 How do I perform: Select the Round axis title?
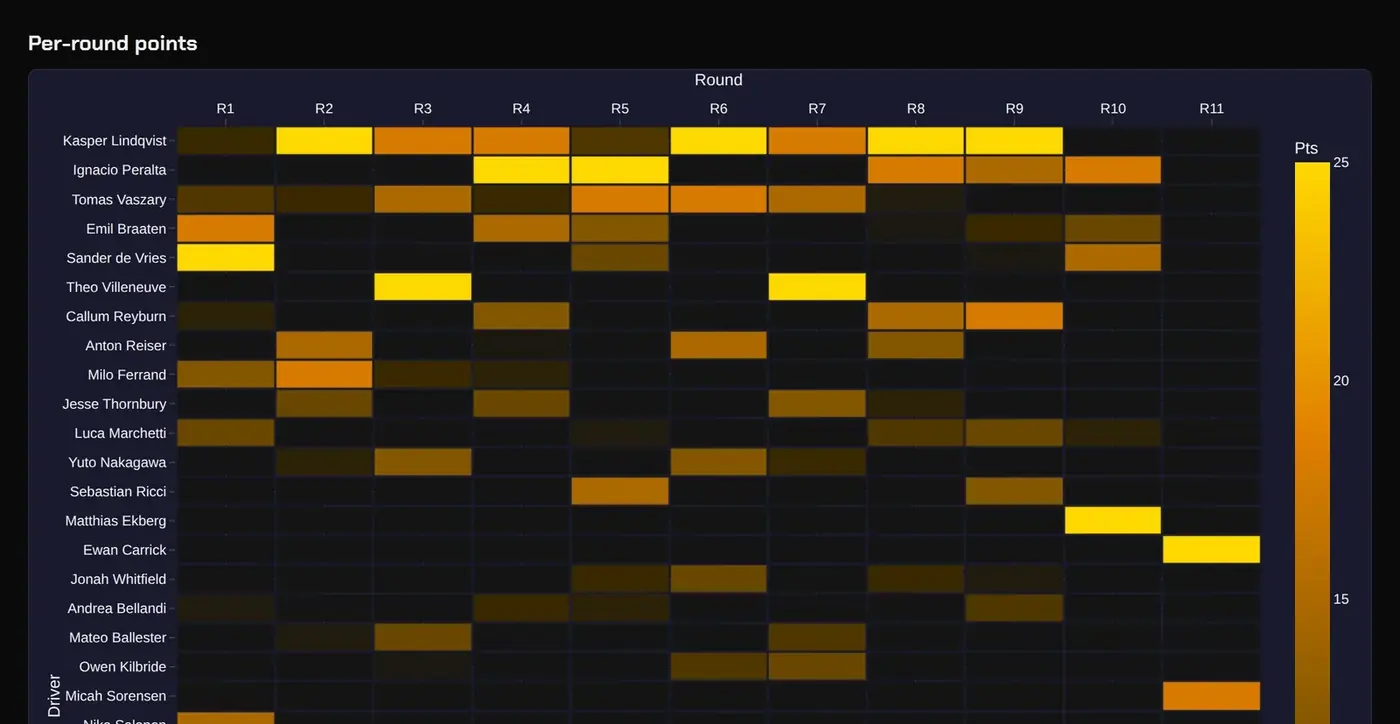718,80
